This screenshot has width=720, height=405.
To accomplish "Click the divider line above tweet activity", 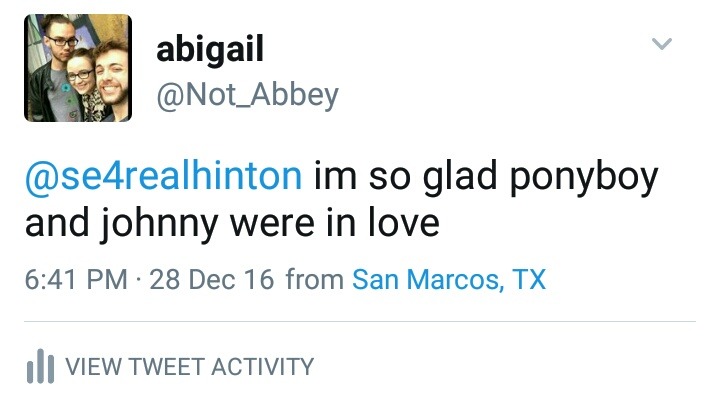I will [x=360, y=322].
